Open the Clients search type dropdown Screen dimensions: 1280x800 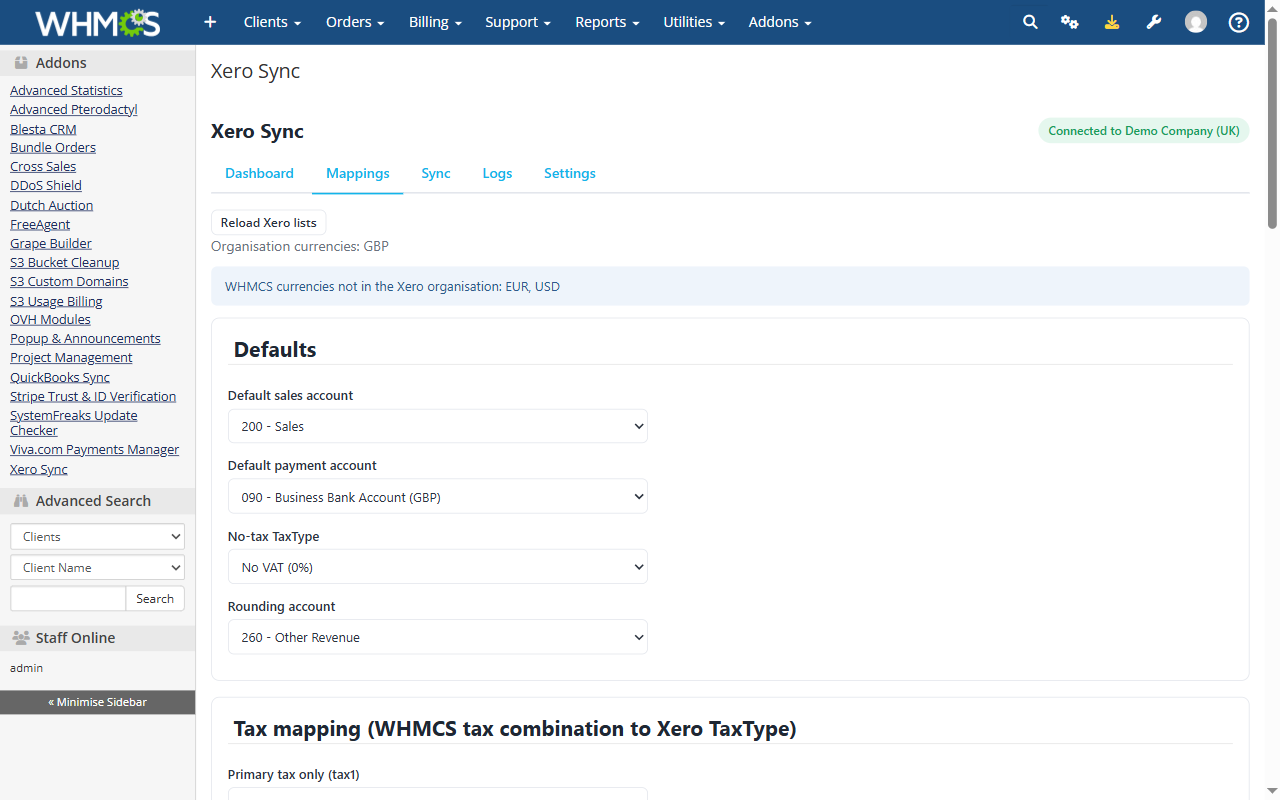click(x=98, y=537)
